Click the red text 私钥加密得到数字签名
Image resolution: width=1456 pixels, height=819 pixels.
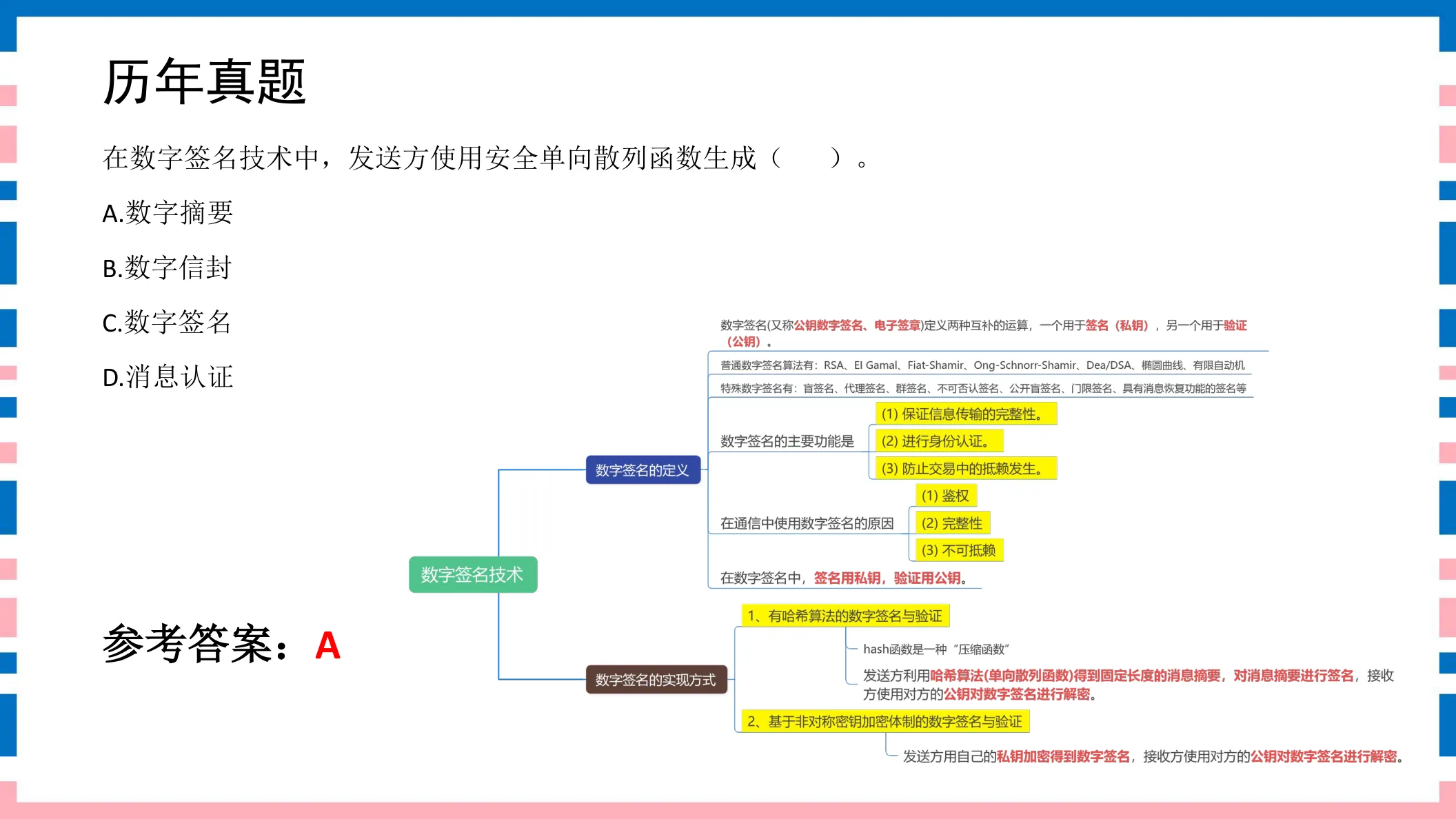(x=1064, y=756)
